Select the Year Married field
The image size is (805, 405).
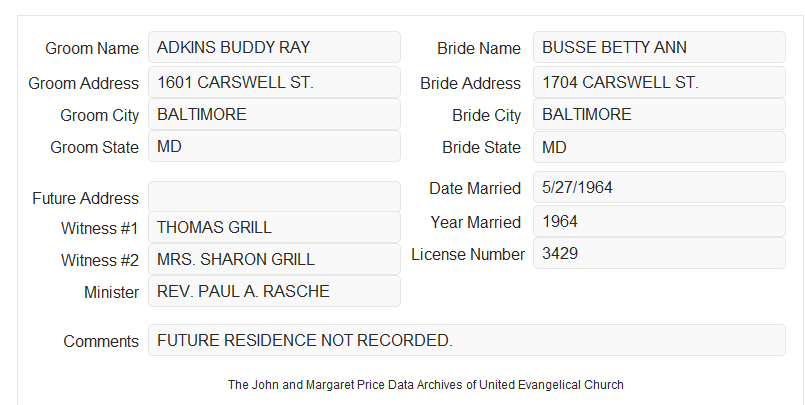pyautogui.click(x=659, y=221)
